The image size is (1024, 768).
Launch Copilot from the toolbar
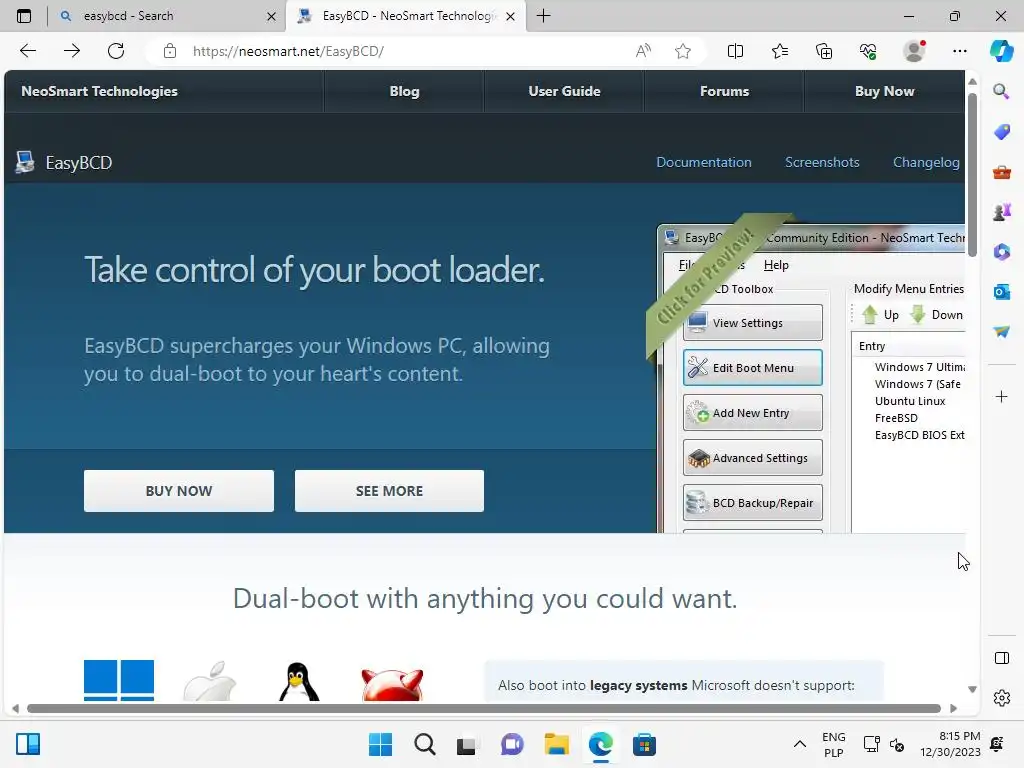coord(1001,51)
